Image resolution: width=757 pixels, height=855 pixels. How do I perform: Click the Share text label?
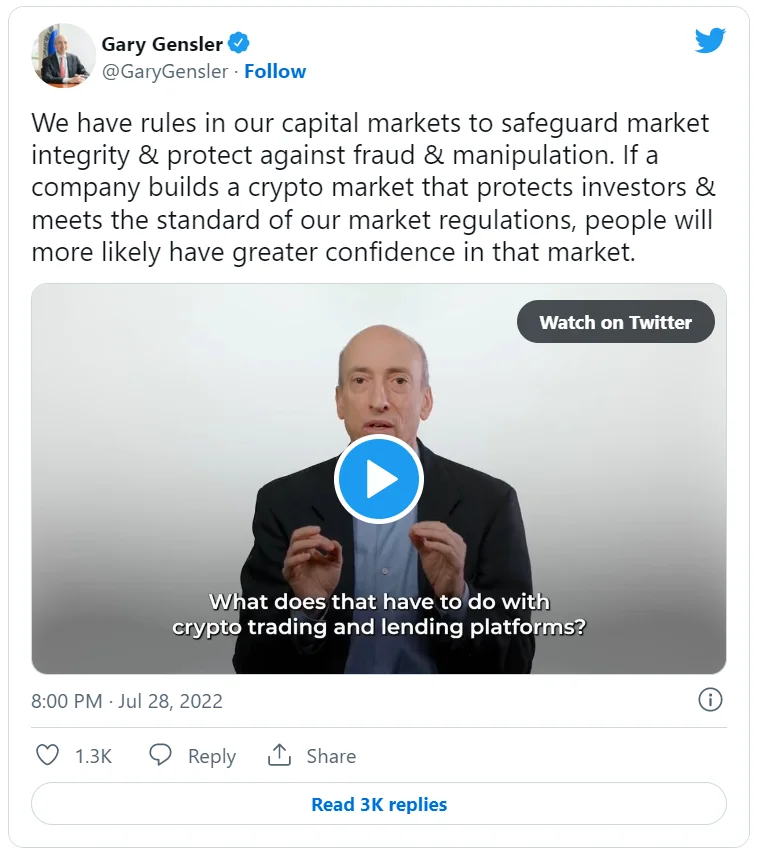tap(331, 756)
